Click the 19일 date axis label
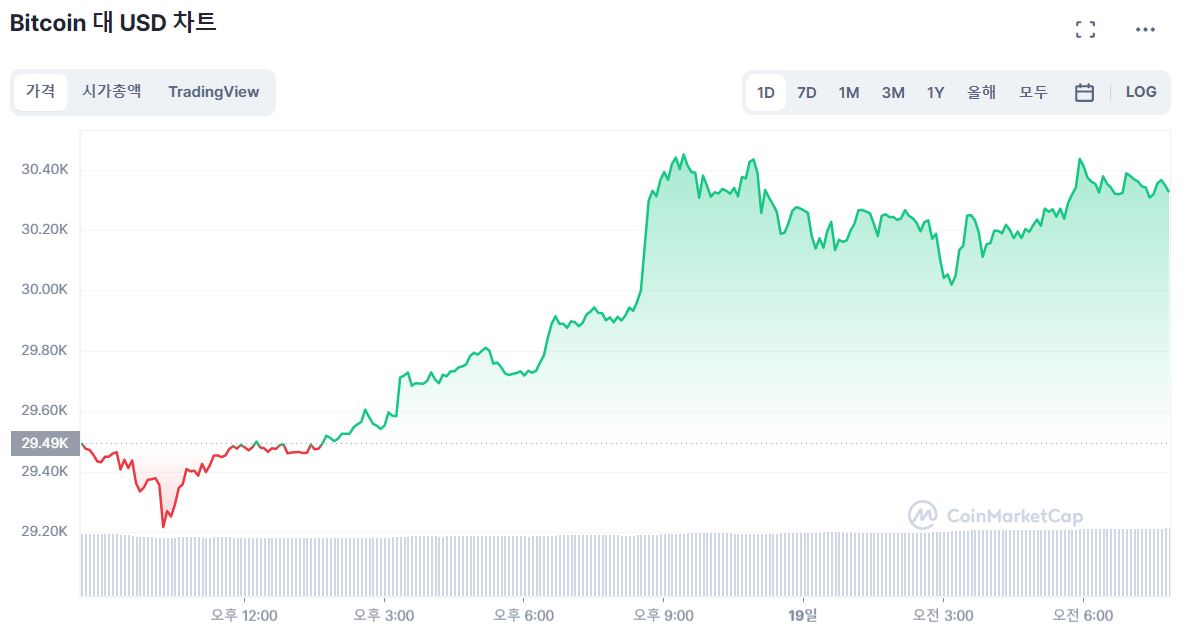Screen dimensions: 1185x627 pyautogui.click(x=803, y=615)
